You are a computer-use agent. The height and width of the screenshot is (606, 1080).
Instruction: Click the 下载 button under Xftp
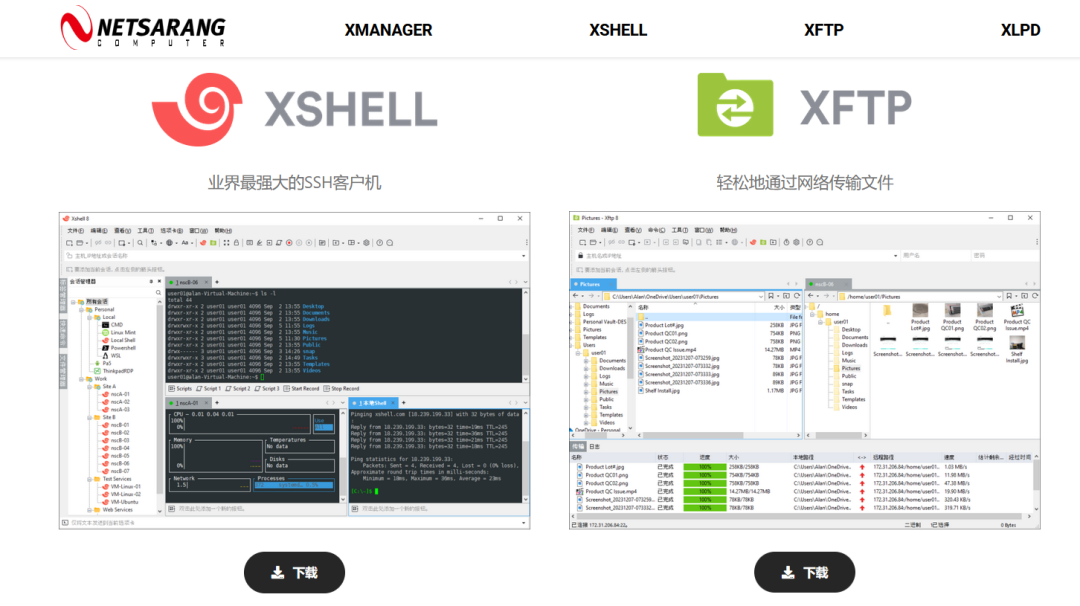[804, 572]
